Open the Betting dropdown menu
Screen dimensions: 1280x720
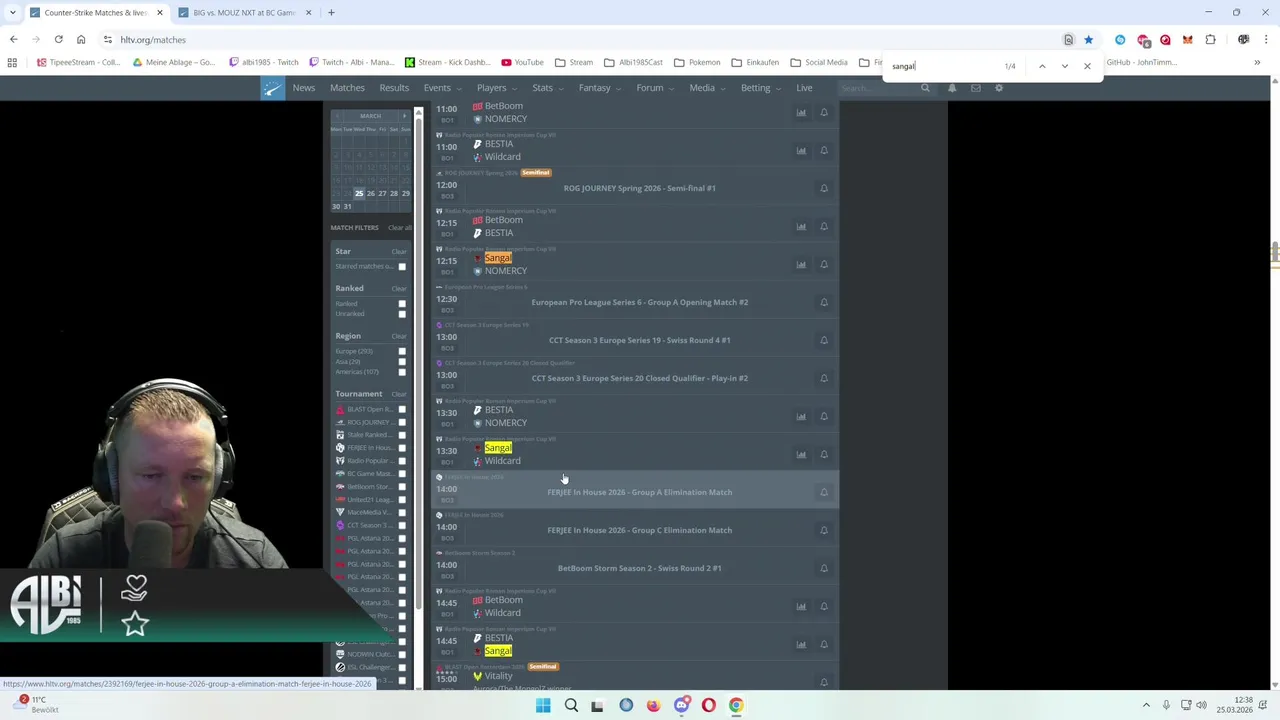(759, 88)
